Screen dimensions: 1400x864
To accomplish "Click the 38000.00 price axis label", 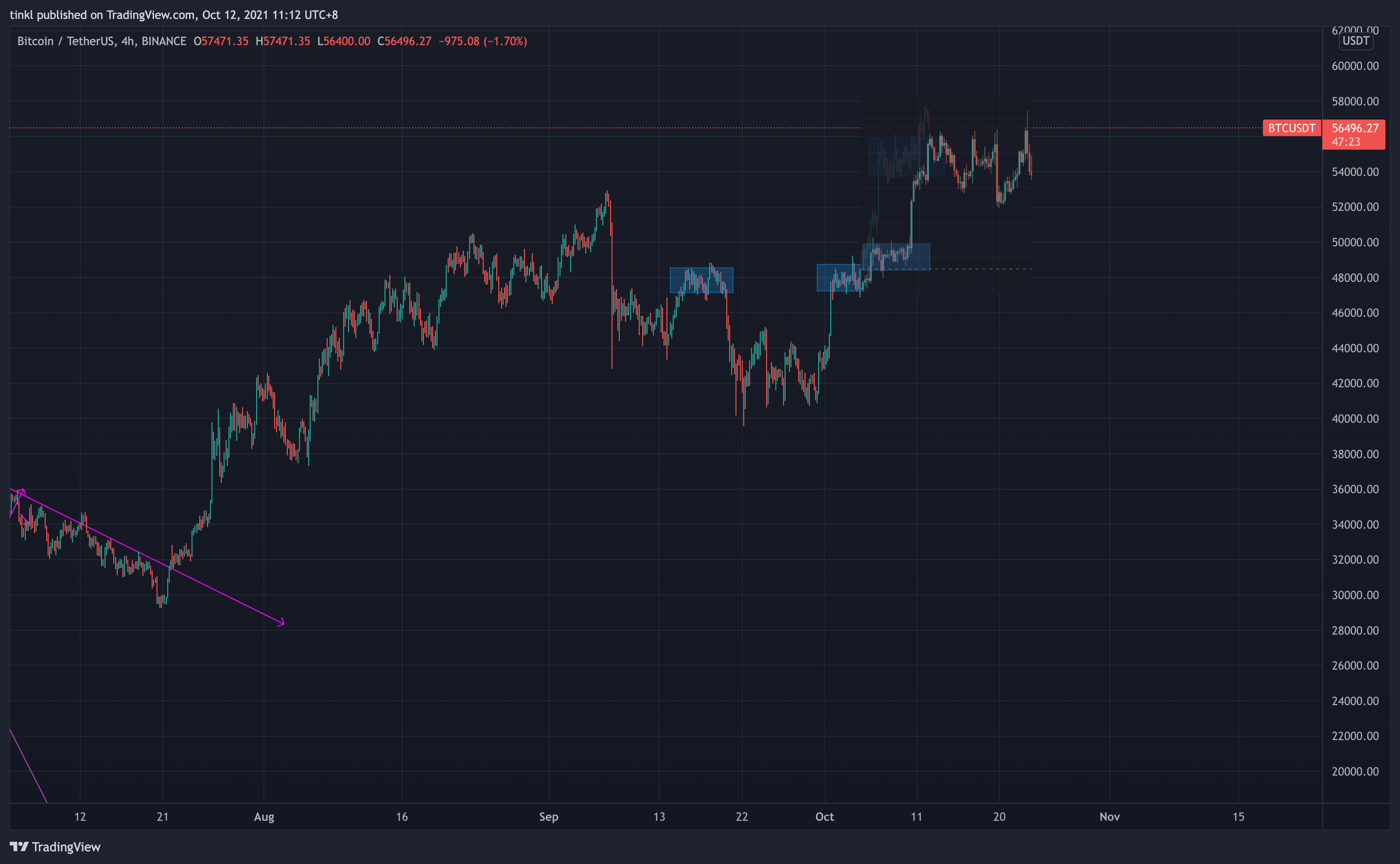I will pyautogui.click(x=1355, y=454).
